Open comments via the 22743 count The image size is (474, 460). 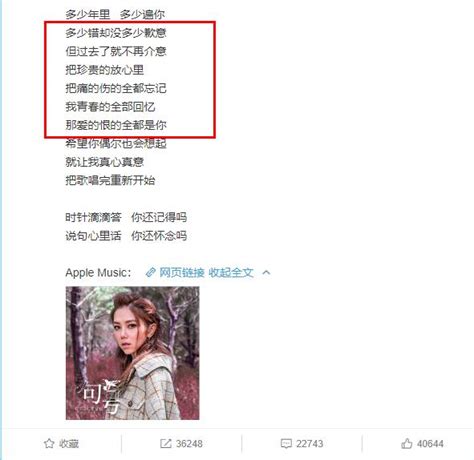tap(310, 444)
